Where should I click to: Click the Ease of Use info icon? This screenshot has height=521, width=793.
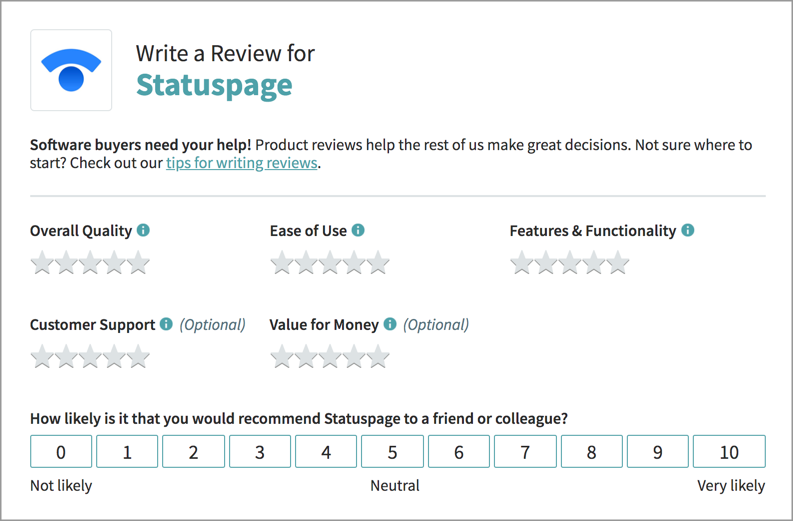[x=358, y=230]
